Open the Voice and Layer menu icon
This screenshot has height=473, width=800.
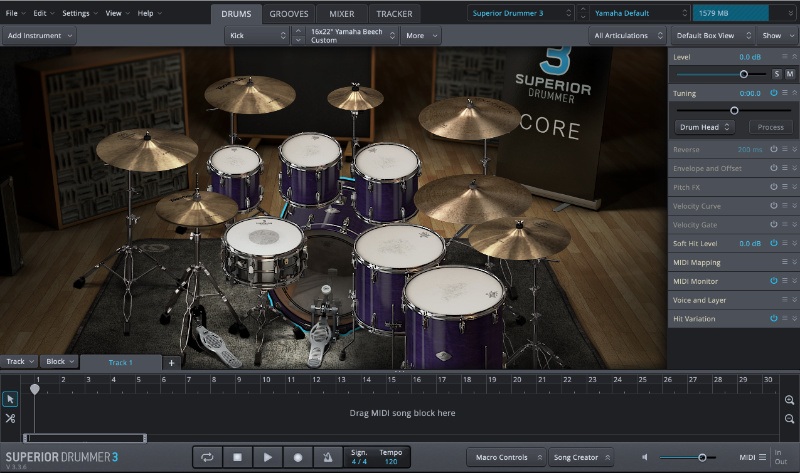[785, 300]
